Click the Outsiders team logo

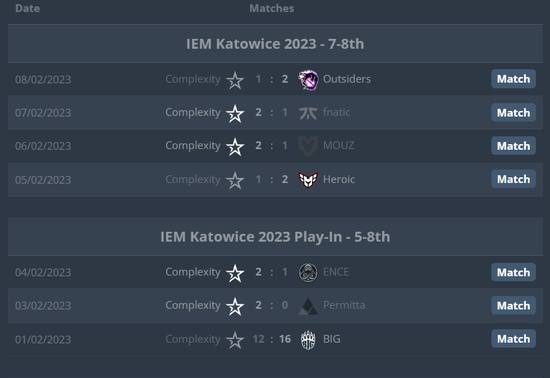coord(308,80)
